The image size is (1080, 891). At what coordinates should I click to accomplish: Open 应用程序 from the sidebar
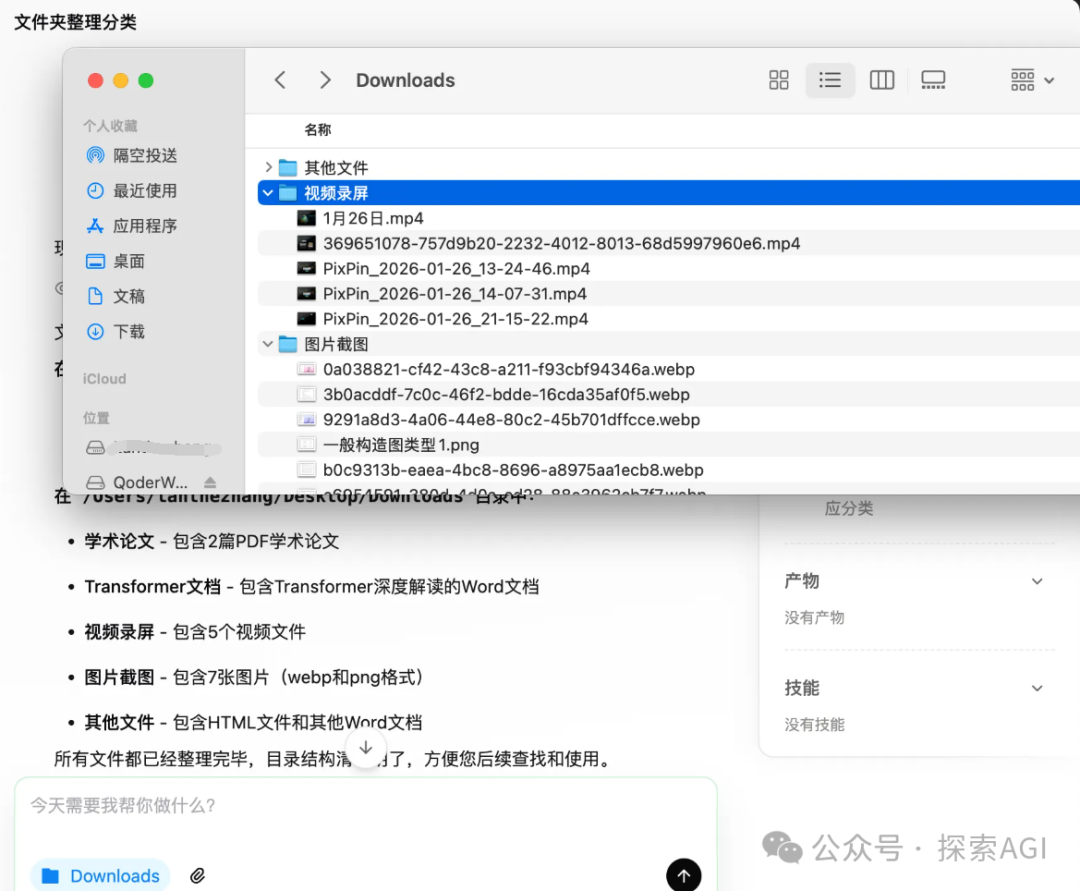[130, 226]
